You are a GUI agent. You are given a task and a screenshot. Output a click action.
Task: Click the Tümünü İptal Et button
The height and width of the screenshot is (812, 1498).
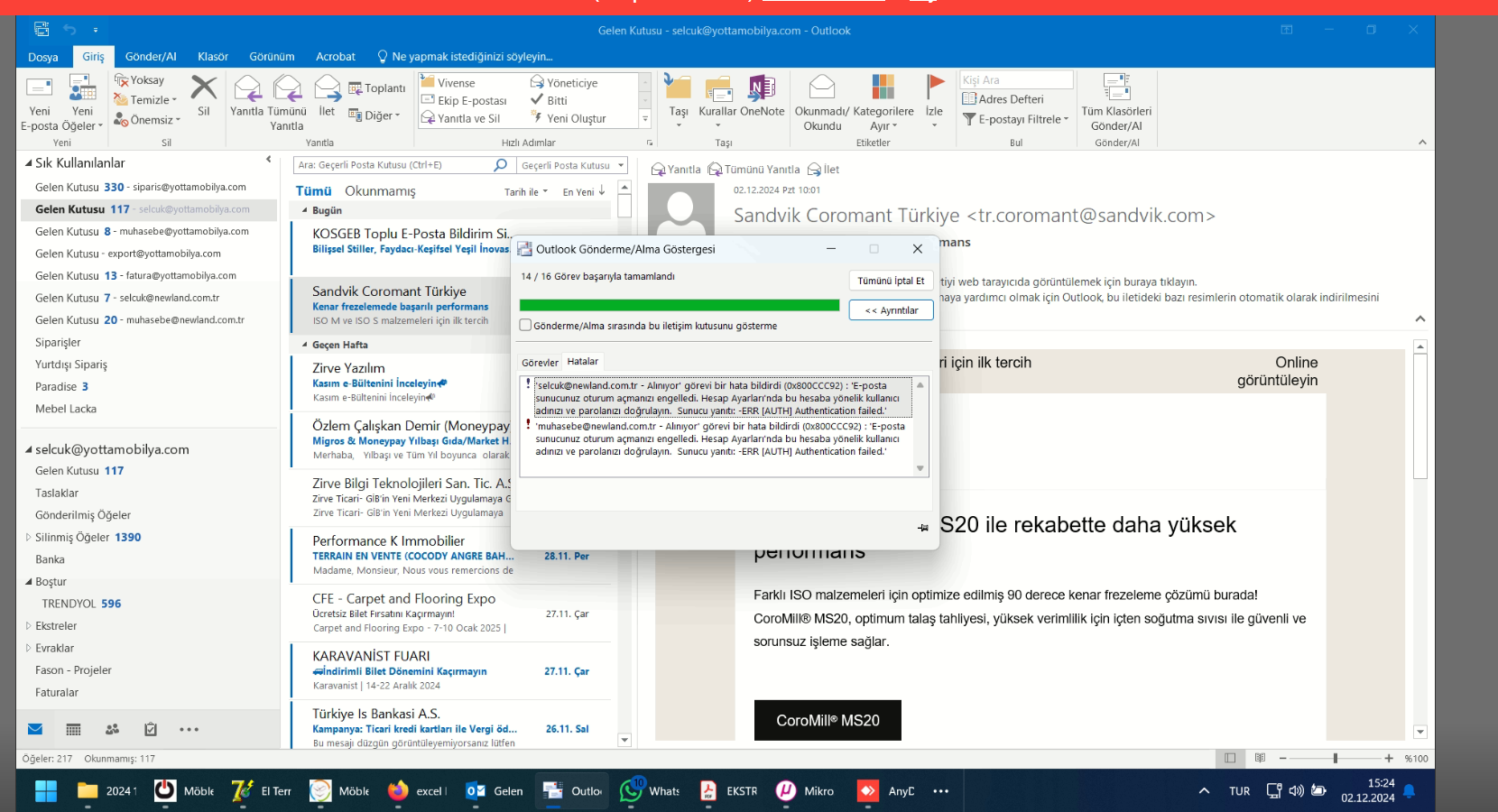(x=891, y=281)
